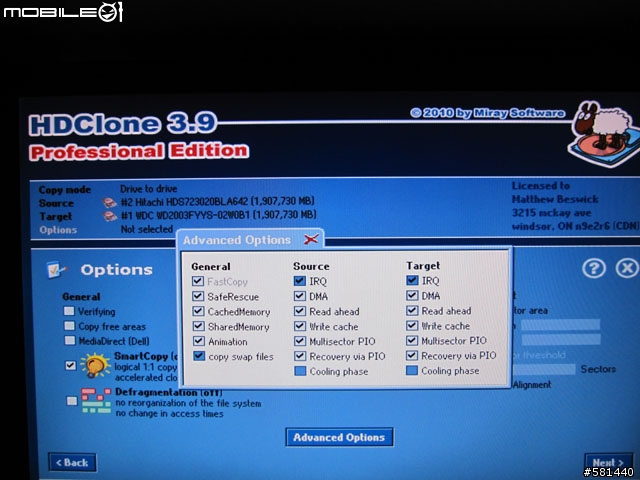
Task: Click the Source drive Hitachi HDS723020BLA642 text
Action: click(x=218, y=201)
